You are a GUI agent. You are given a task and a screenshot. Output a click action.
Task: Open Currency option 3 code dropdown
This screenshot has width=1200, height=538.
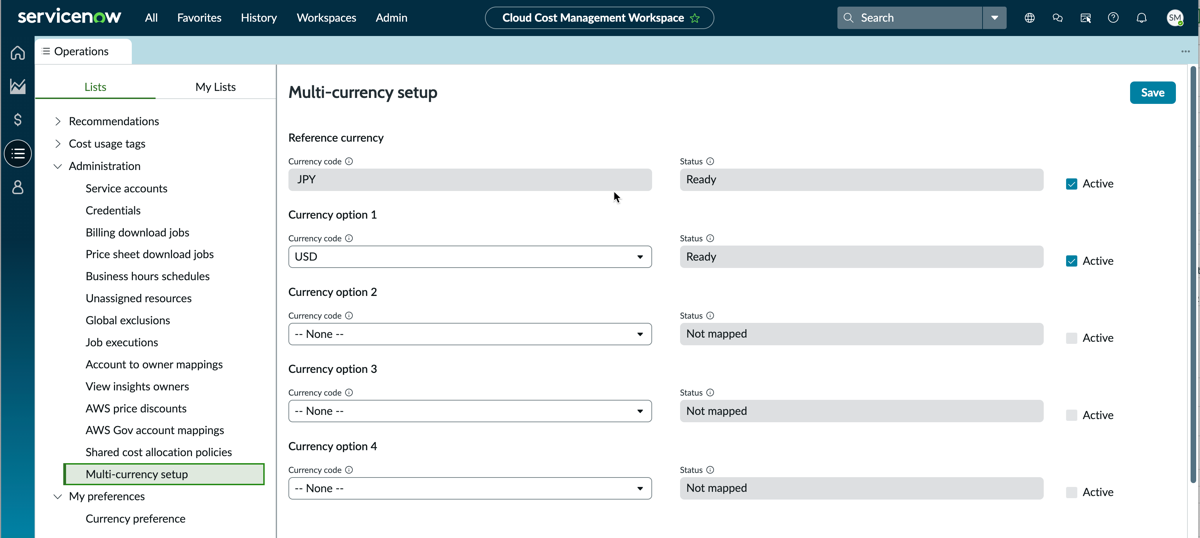click(470, 411)
